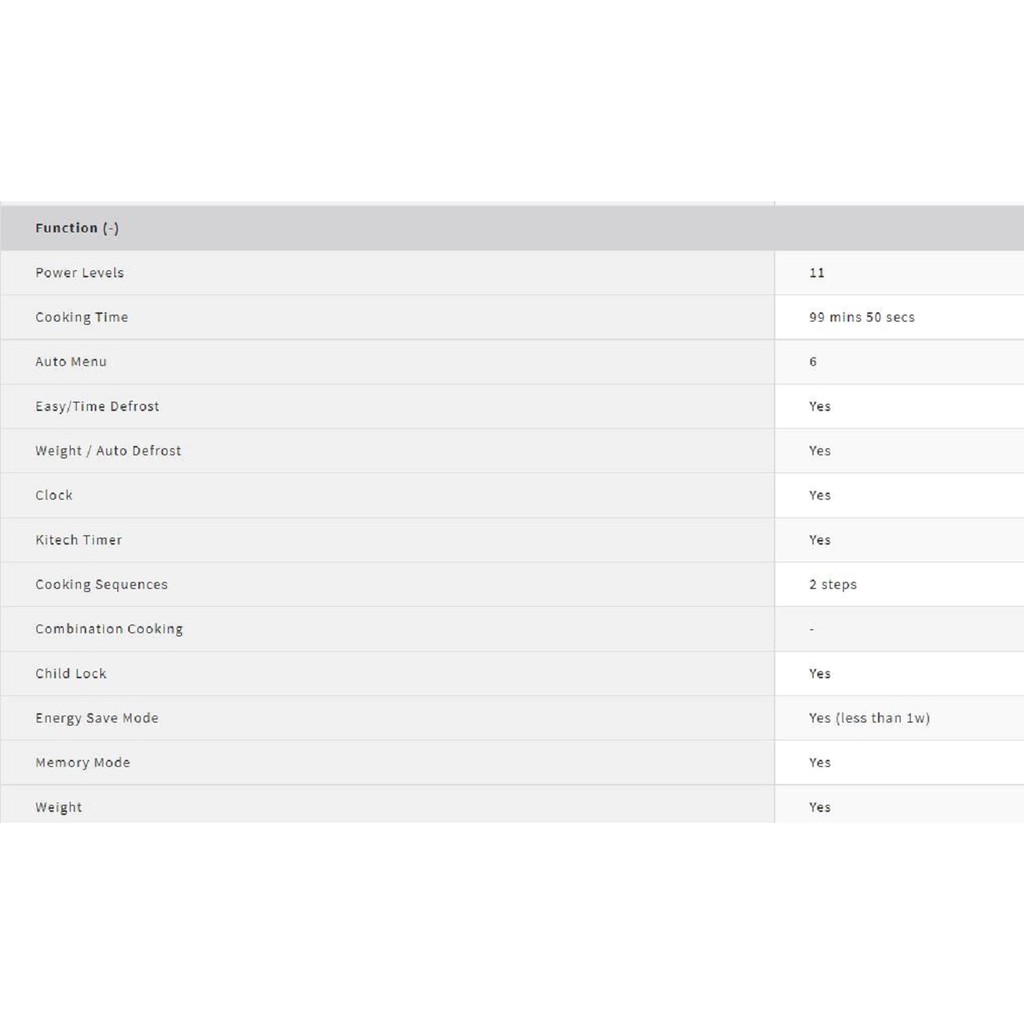The height and width of the screenshot is (1024, 1024).
Task: Click the Auto Menu row label
Action: point(71,362)
